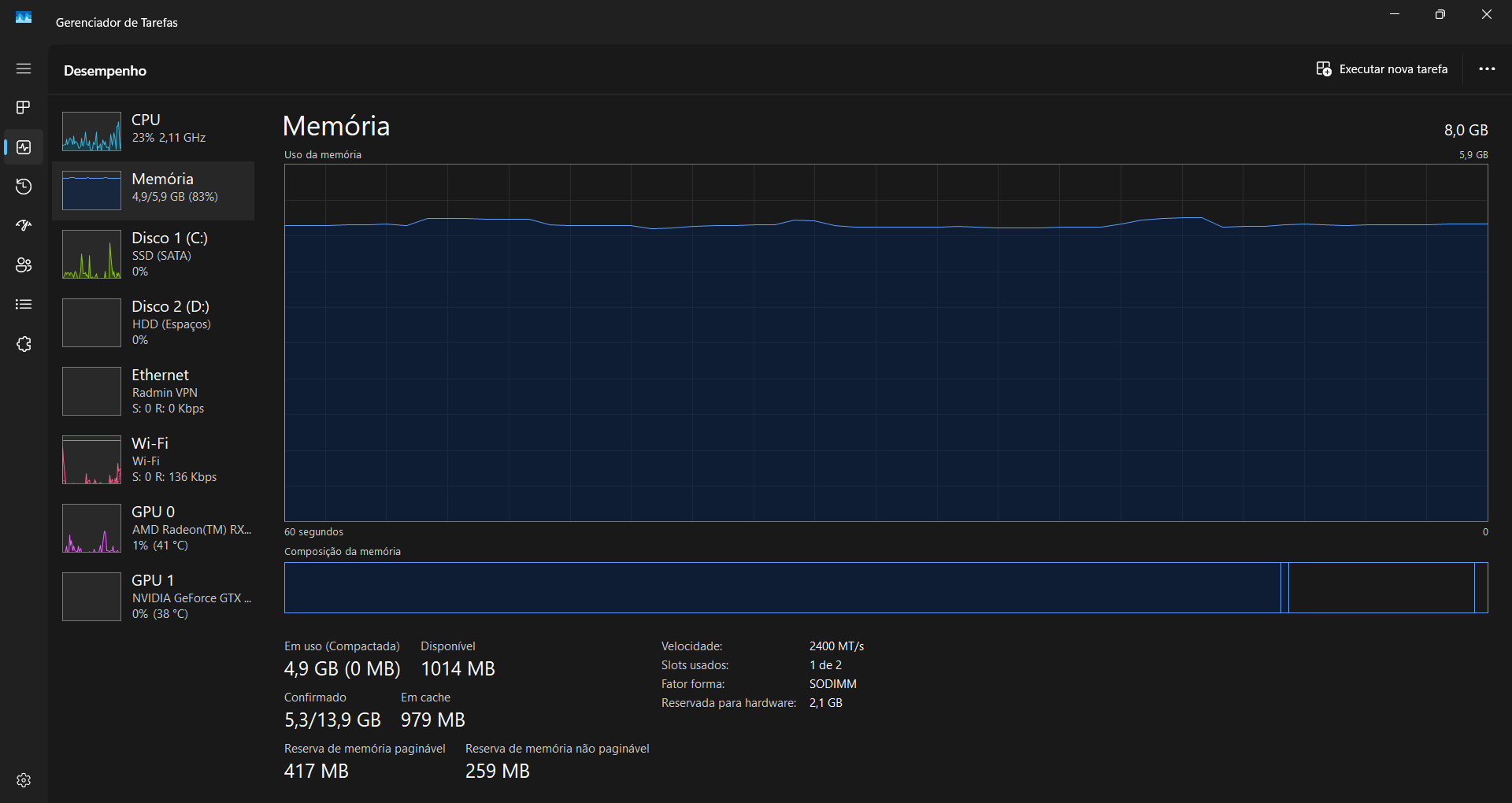
Task: Click Executar nova tarefa button
Action: coord(1382,69)
